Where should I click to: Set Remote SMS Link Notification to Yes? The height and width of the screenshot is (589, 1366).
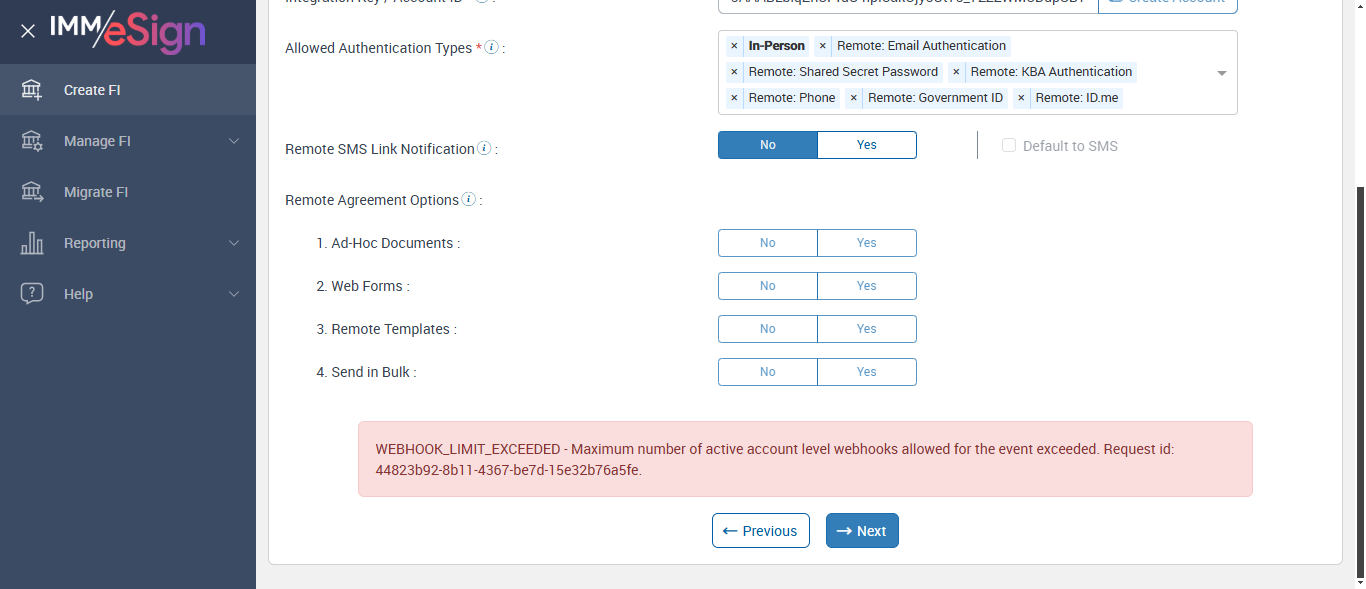coord(866,145)
